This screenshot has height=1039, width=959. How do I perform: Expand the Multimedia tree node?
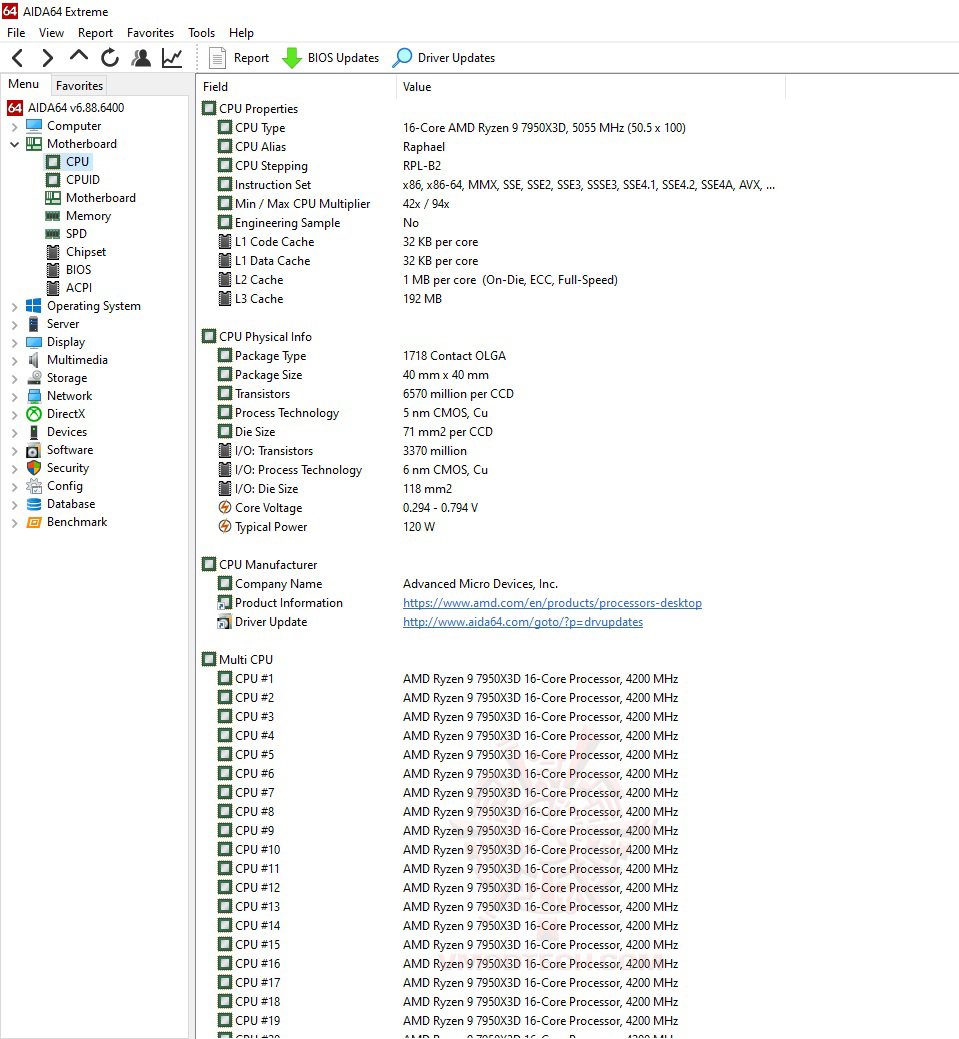(15, 360)
